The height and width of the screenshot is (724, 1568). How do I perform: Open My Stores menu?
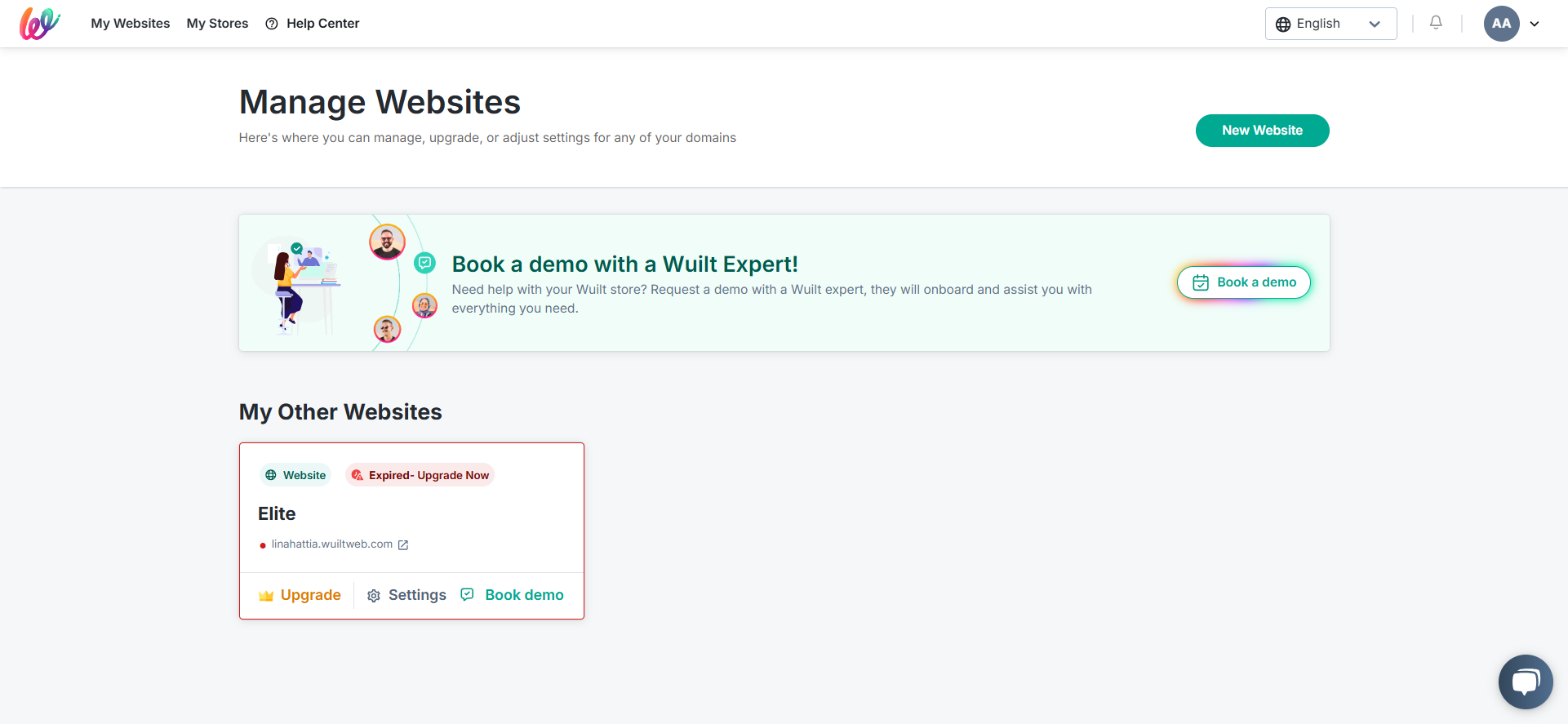217,24
